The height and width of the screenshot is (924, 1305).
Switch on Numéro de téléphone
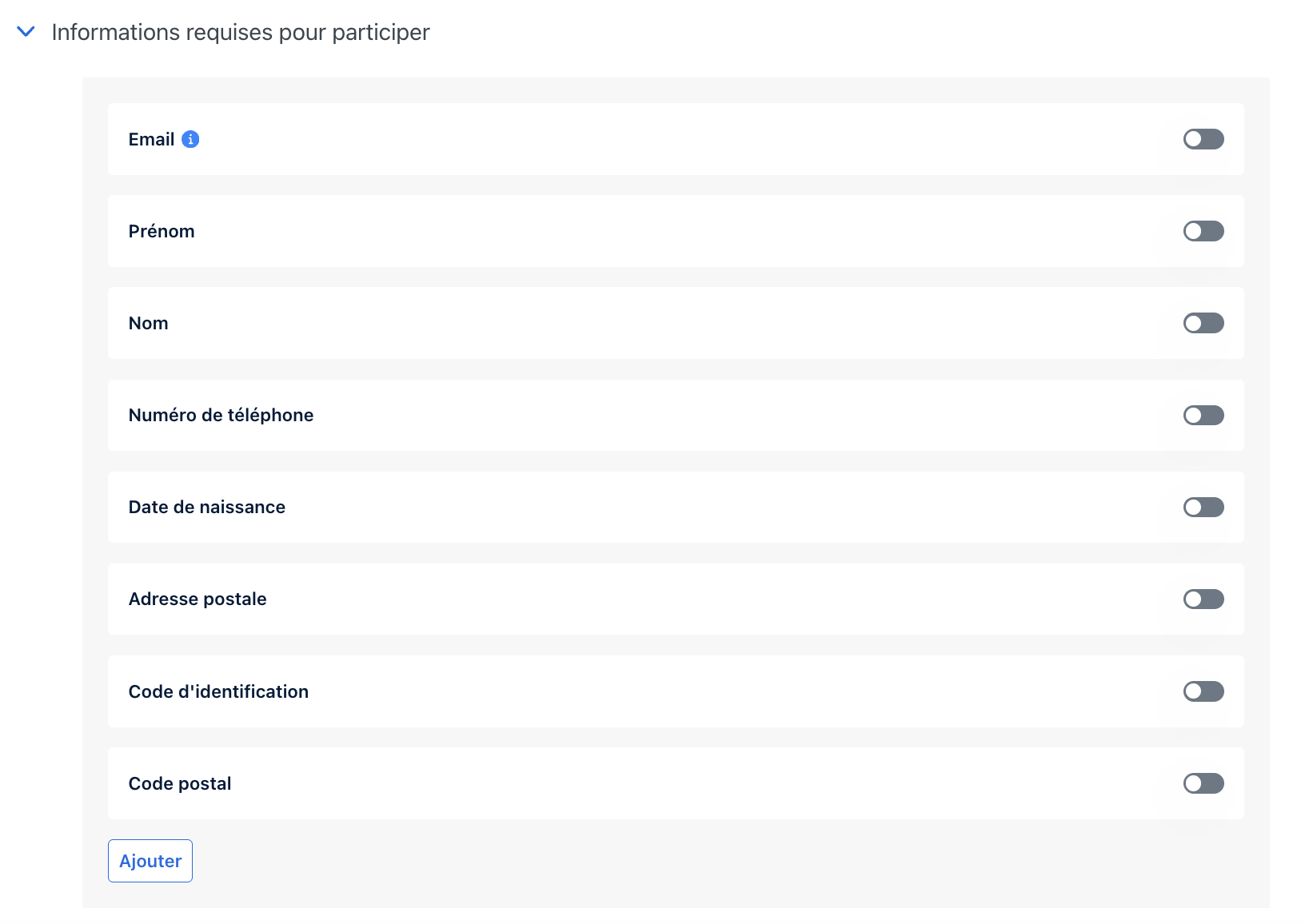1203,415
